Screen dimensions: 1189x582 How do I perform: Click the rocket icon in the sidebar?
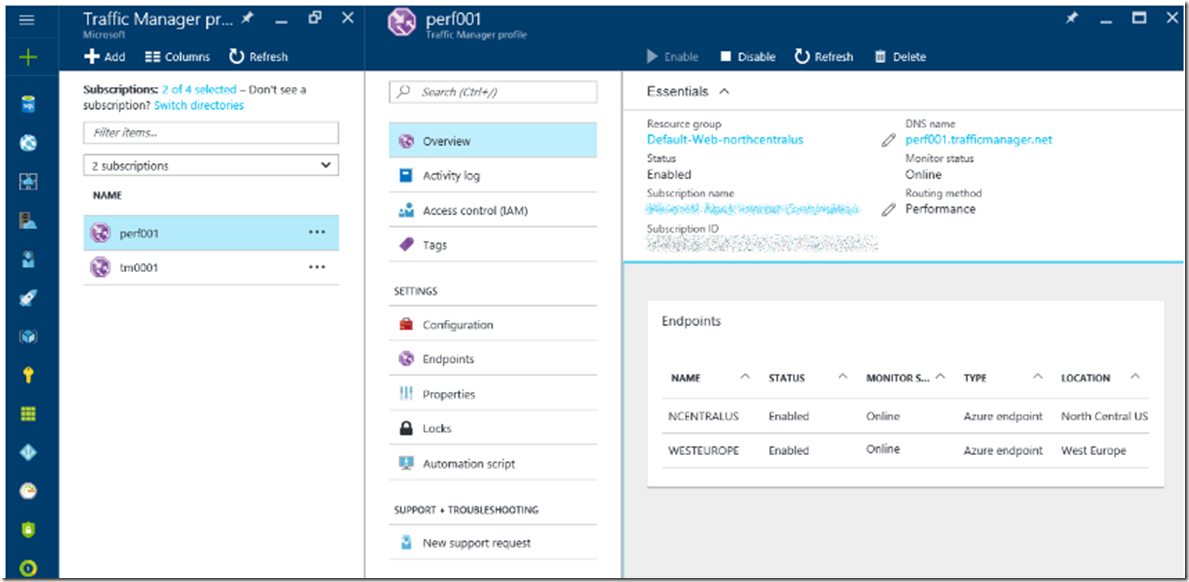[28, 298]
